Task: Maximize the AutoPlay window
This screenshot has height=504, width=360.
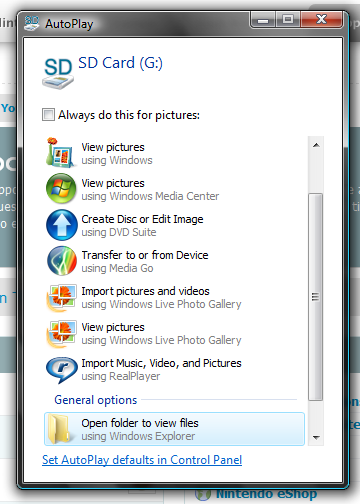Action: (288, 19)
